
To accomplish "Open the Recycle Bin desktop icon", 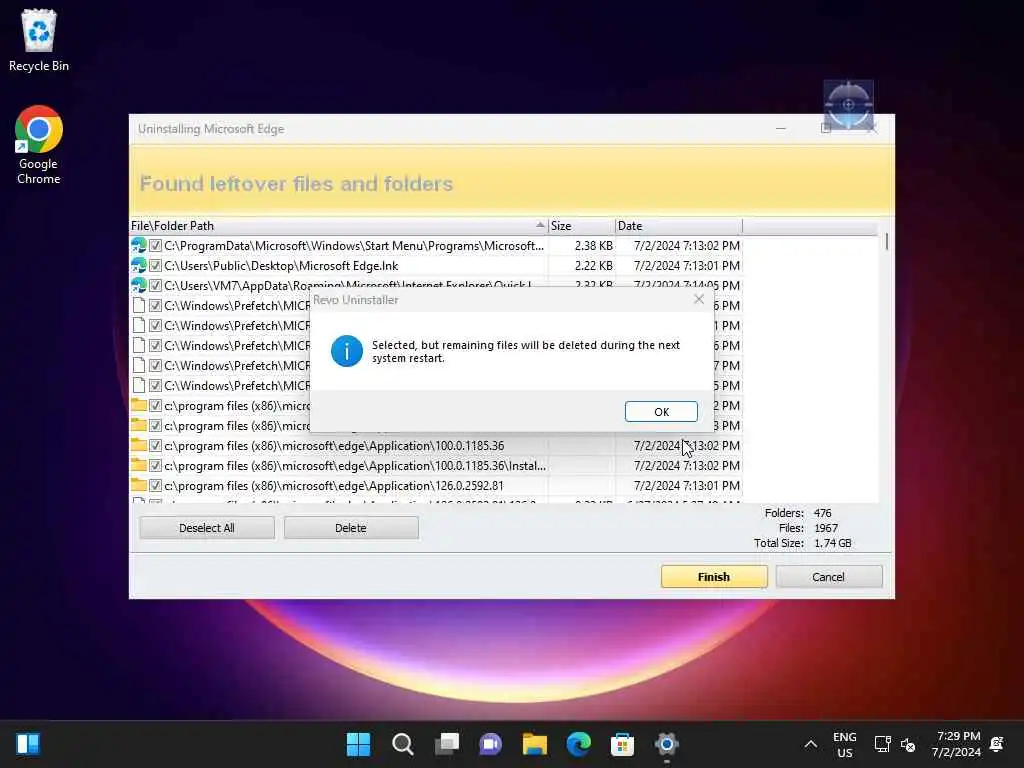I will [x=39, y=40].
